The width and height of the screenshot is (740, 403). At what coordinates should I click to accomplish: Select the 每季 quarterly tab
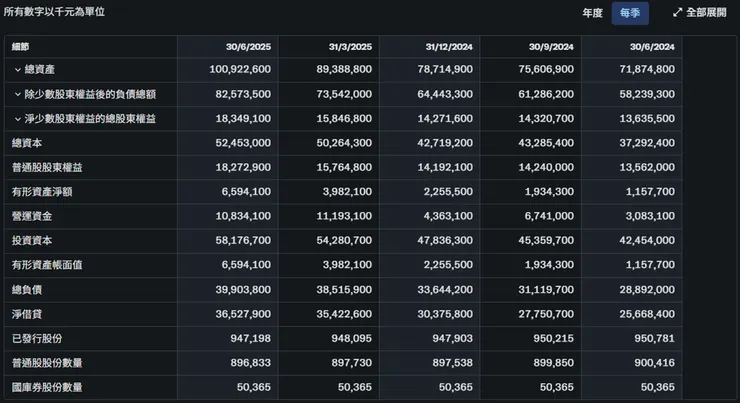(630, 13)
